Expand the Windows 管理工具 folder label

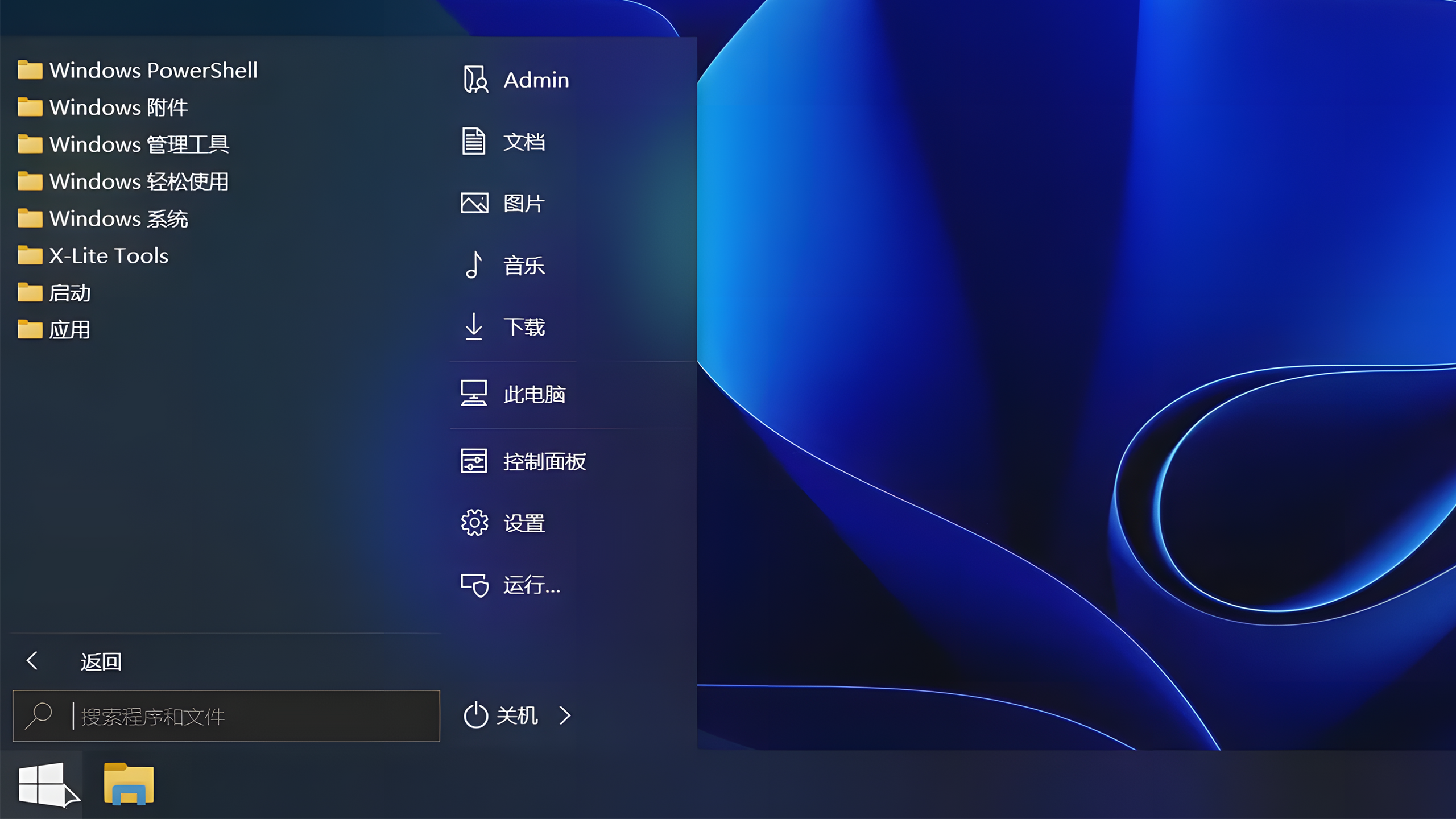[x=139, y=144]
